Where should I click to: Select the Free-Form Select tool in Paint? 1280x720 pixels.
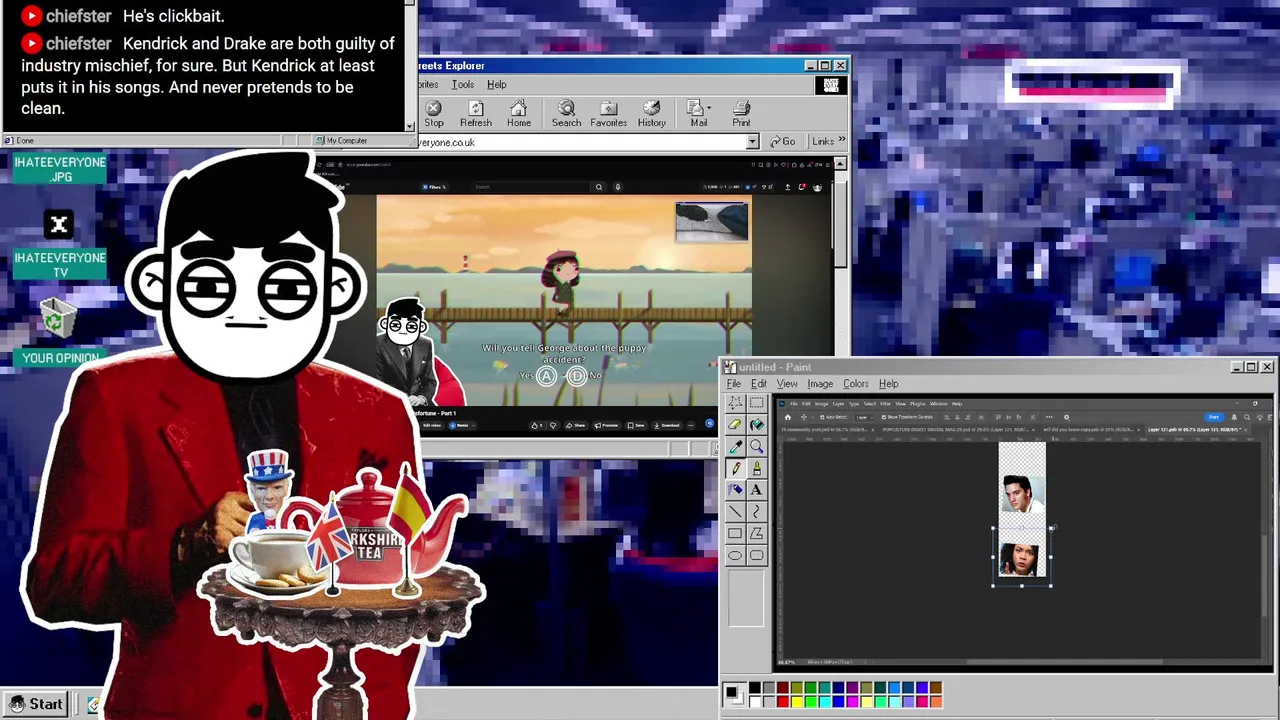735,403
